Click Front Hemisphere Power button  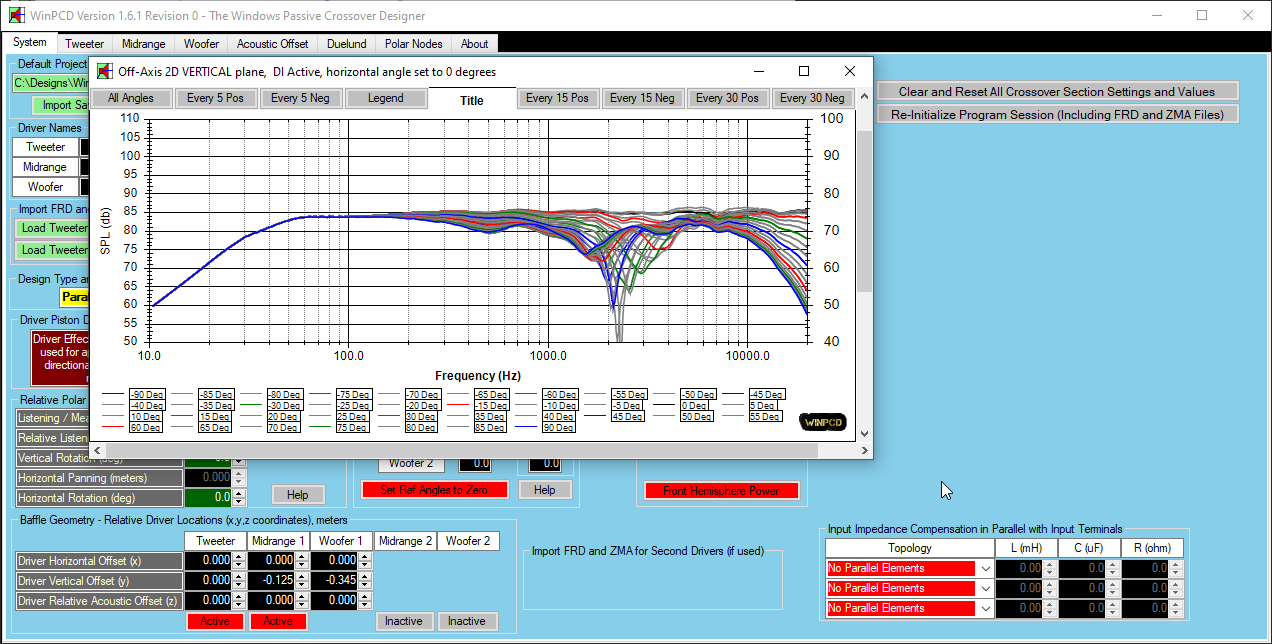pos(721,491)
